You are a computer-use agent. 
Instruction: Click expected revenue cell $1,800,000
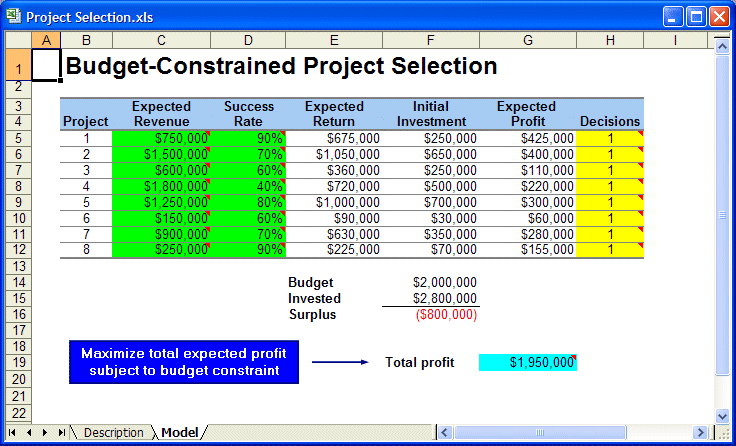[161, 186]
